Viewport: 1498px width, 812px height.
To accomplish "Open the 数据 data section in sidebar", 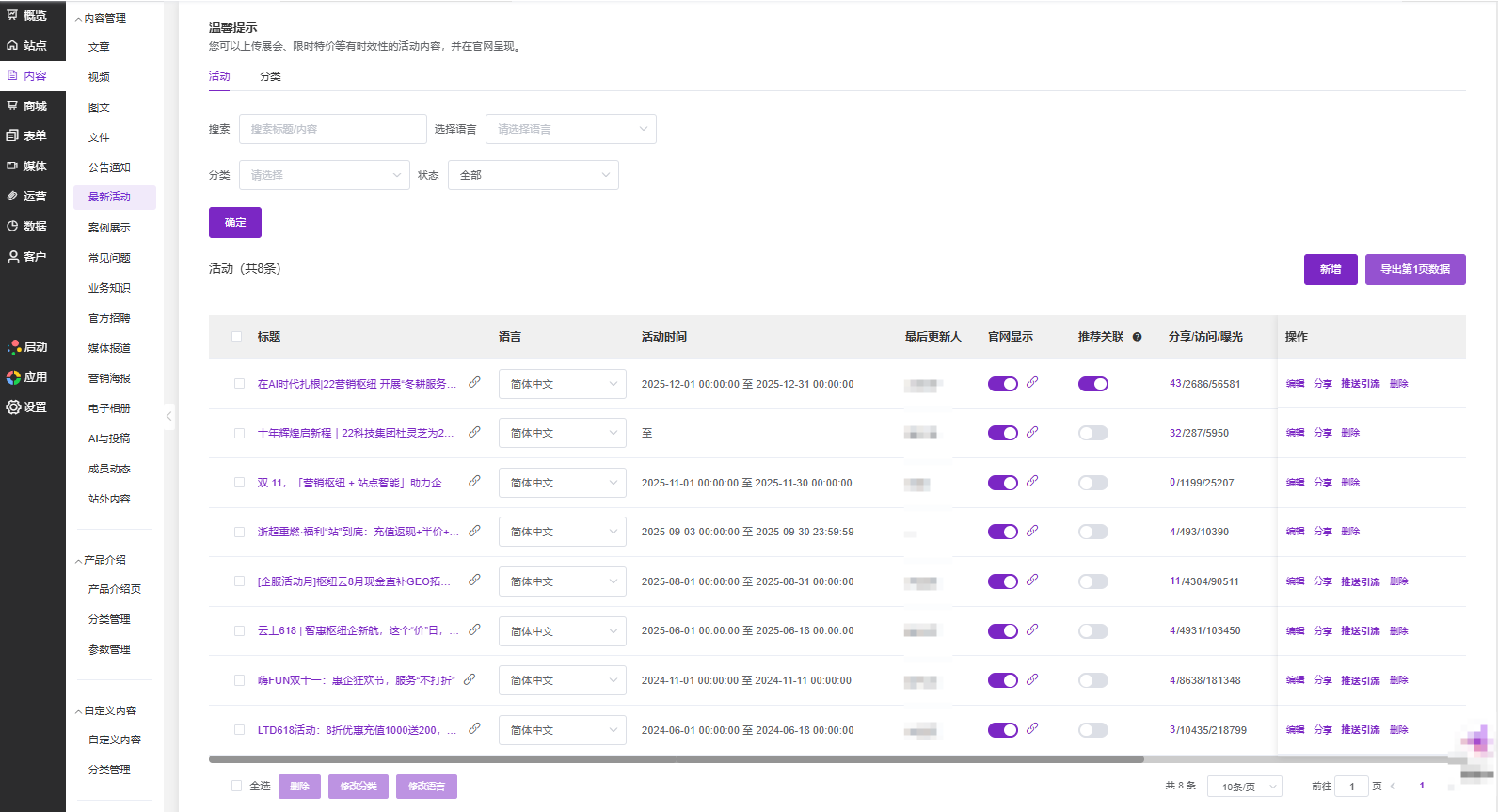I will 28,227.
